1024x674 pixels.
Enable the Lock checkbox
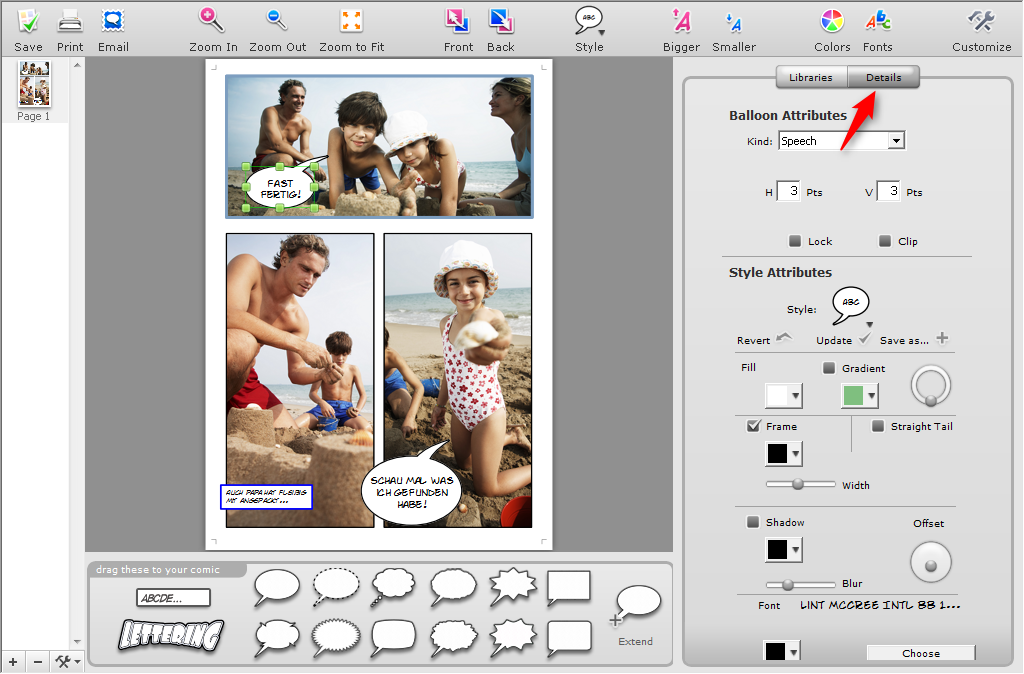pos(795,241)
